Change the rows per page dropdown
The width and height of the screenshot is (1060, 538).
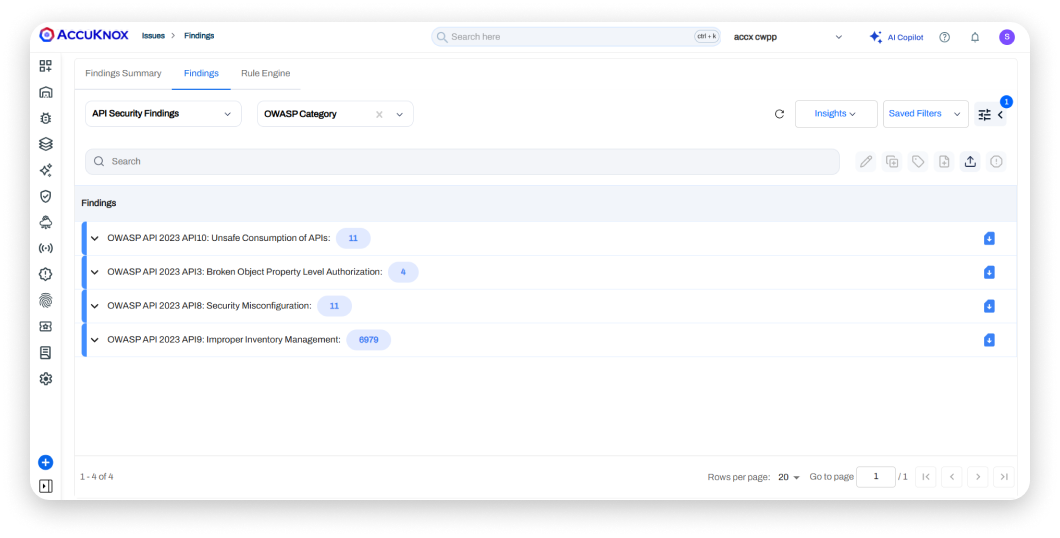(x=788, y=477)
